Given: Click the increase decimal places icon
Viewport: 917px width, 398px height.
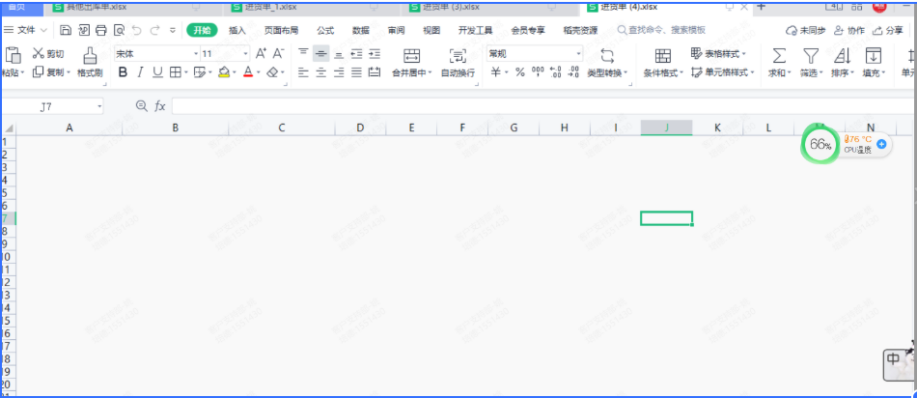Looking at the screenshot, I should click(x=556, y=72).
